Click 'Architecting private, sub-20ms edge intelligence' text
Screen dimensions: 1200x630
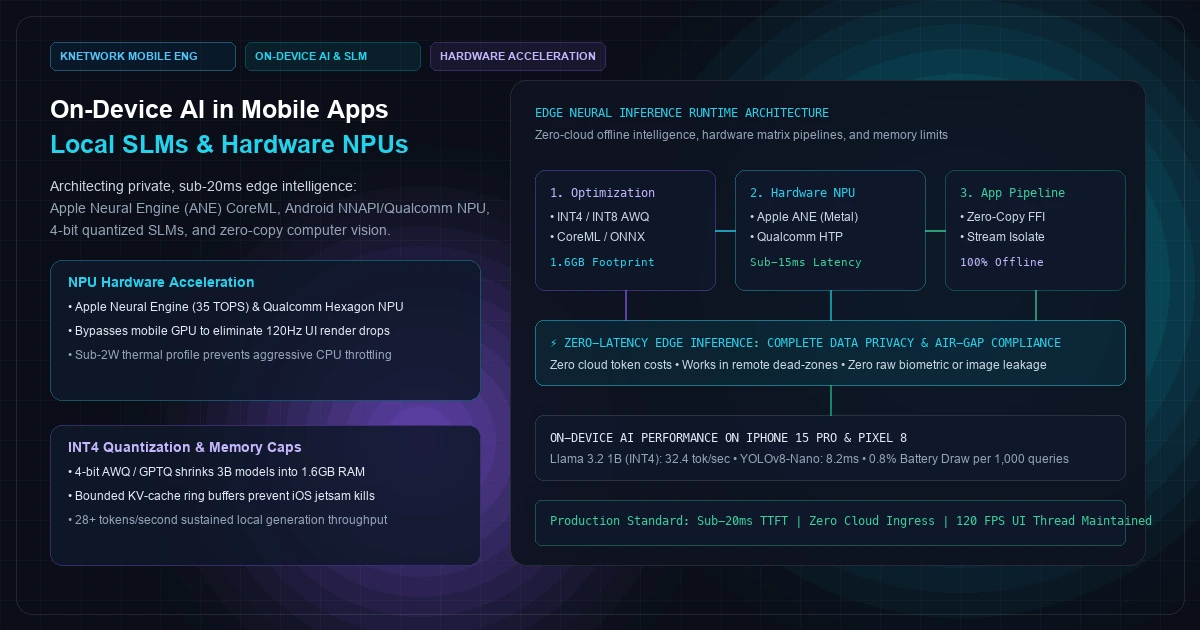(203, 187)
